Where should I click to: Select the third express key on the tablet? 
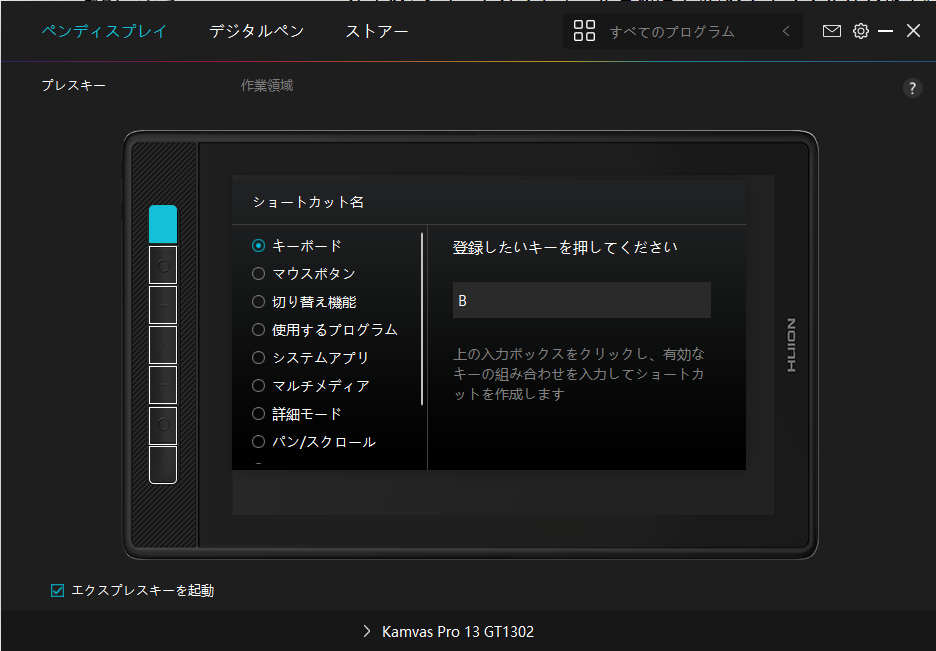pos(163,305)
